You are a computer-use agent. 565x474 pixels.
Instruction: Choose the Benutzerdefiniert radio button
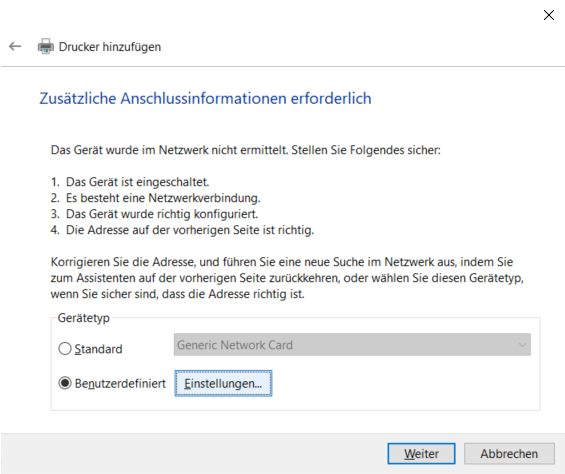(x=65, y=383)
